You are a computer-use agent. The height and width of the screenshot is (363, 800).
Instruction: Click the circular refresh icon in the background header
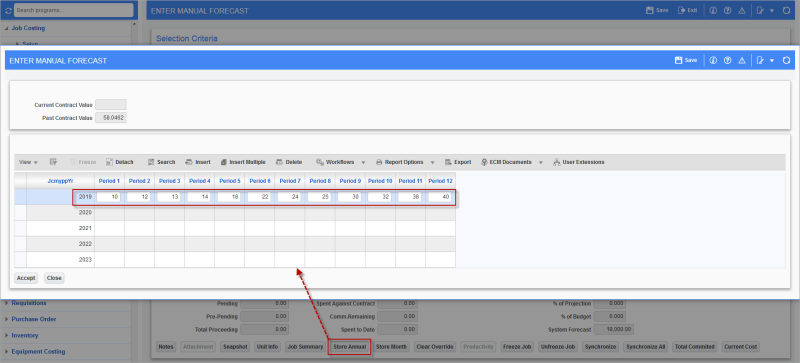point(786,10)
